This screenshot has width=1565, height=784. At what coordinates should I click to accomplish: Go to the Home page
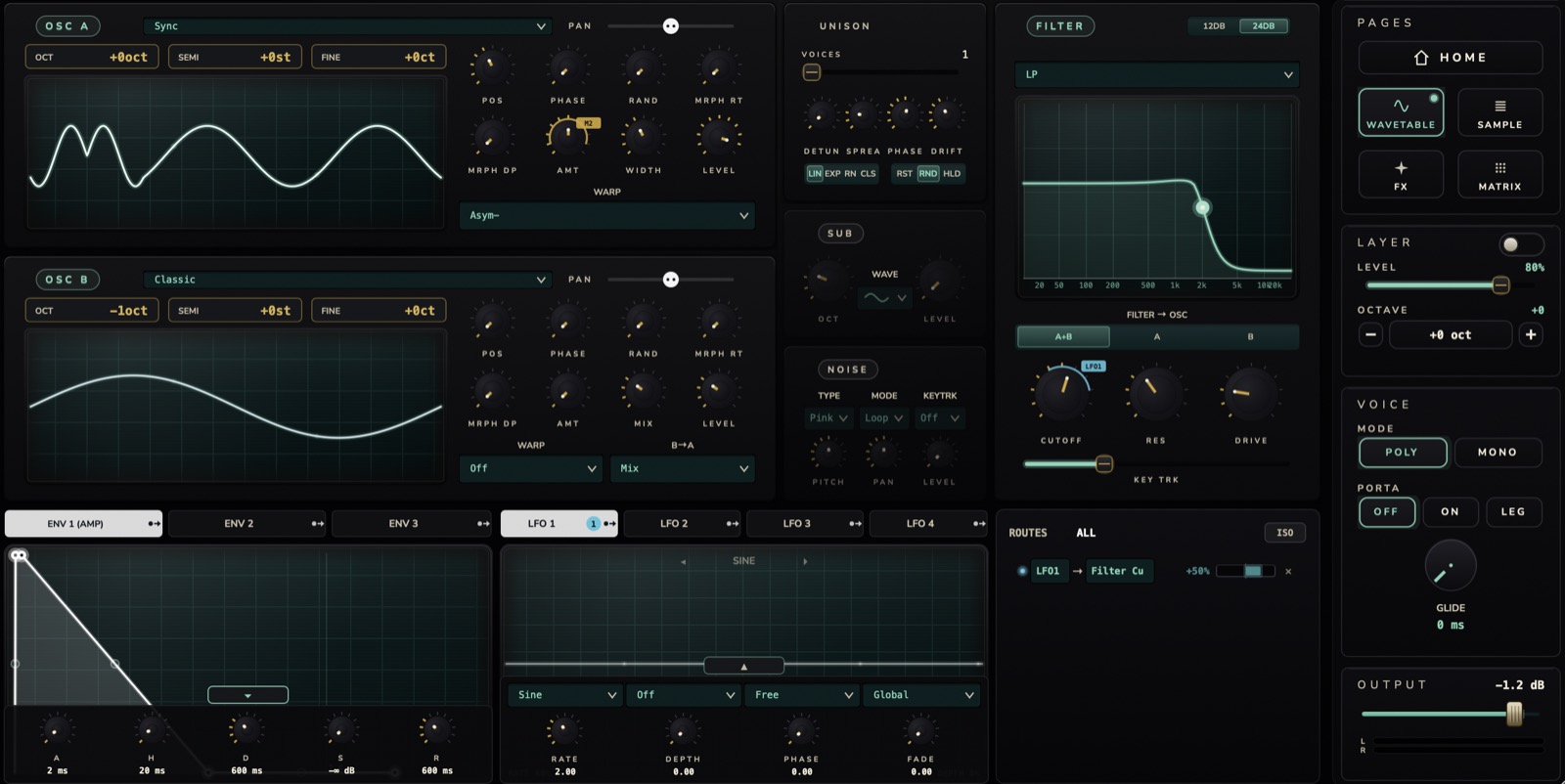[x=1450, y=58]
